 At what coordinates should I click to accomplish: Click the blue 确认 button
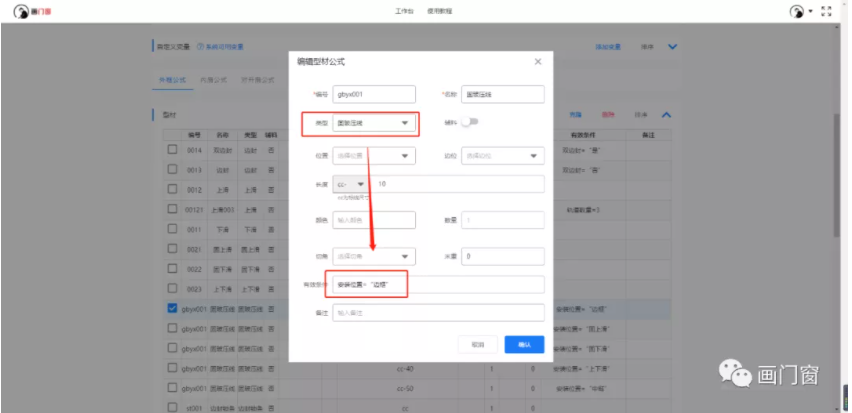pos(524,343)
